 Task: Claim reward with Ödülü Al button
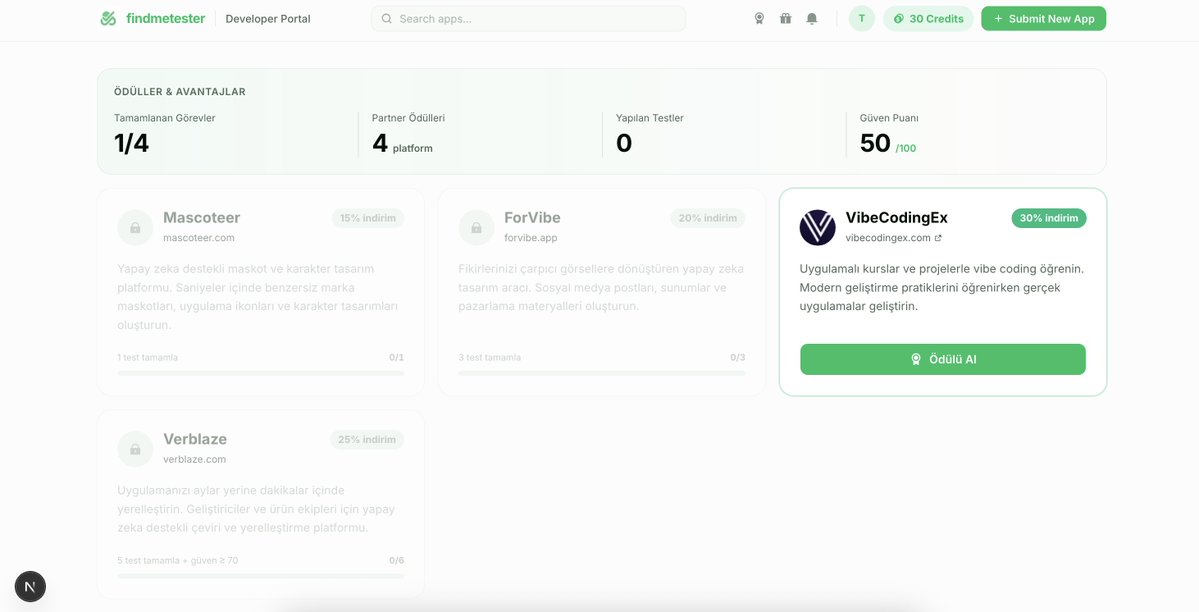coord(943,360)
